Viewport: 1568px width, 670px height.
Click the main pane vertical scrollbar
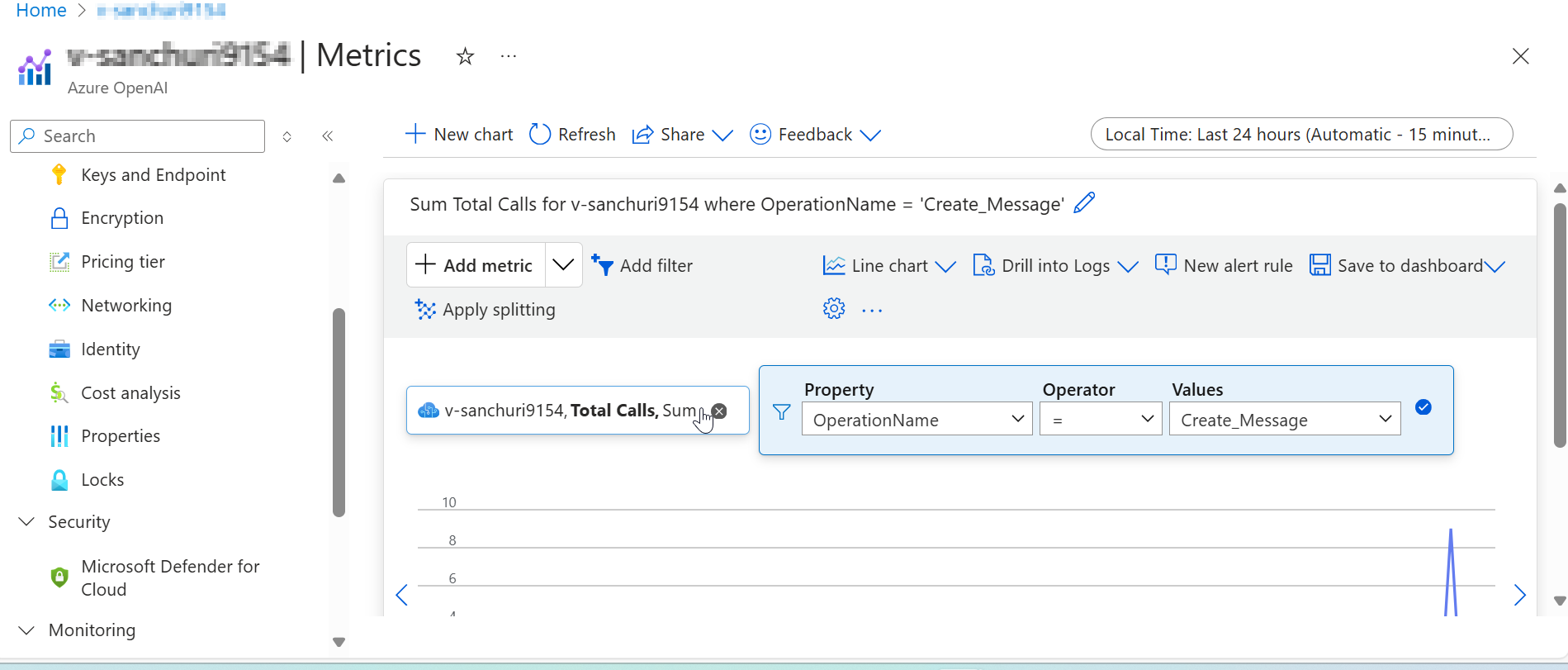(x=1560, y=325)
